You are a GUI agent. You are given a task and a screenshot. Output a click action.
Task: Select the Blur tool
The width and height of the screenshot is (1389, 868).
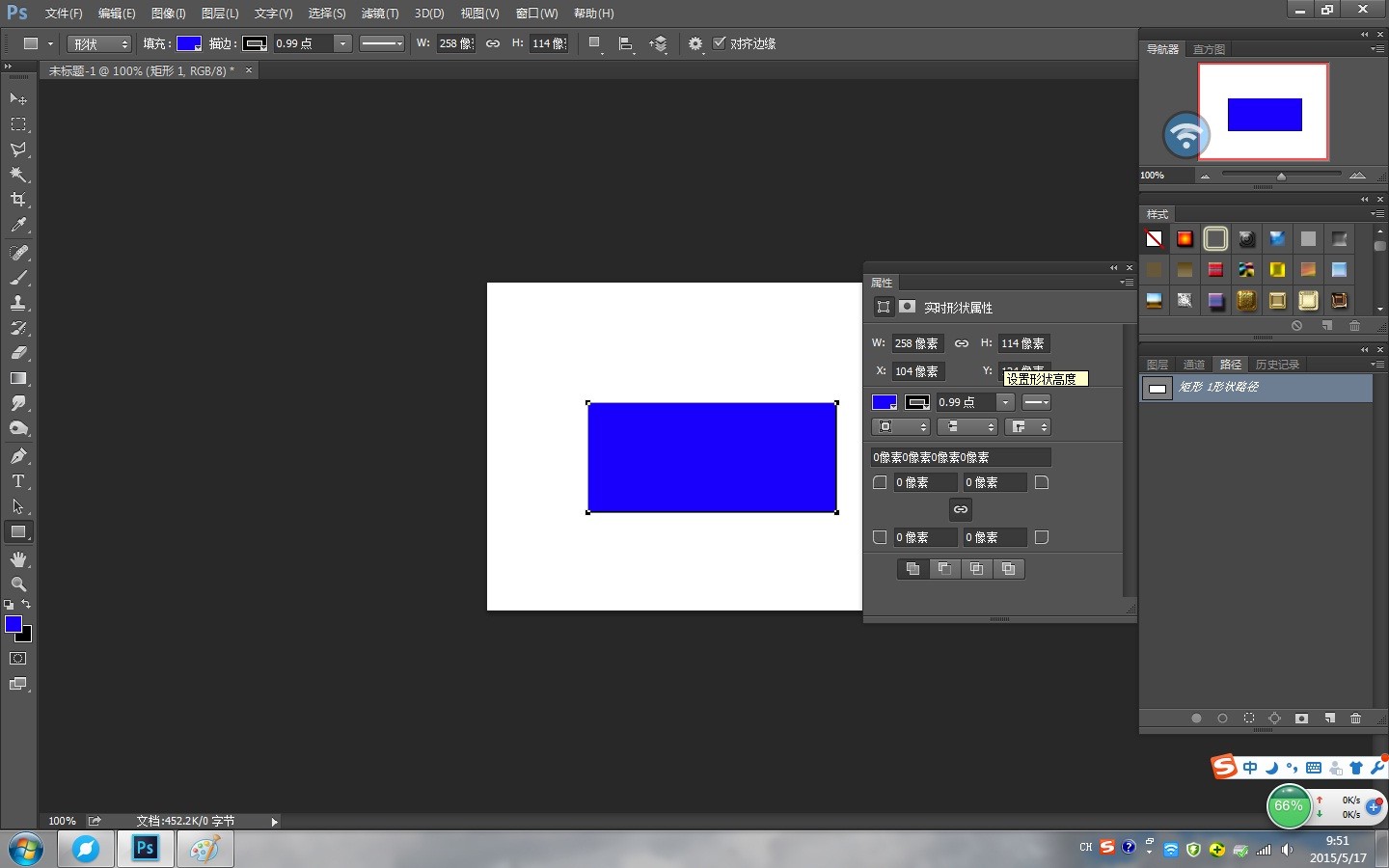[18, 403]
